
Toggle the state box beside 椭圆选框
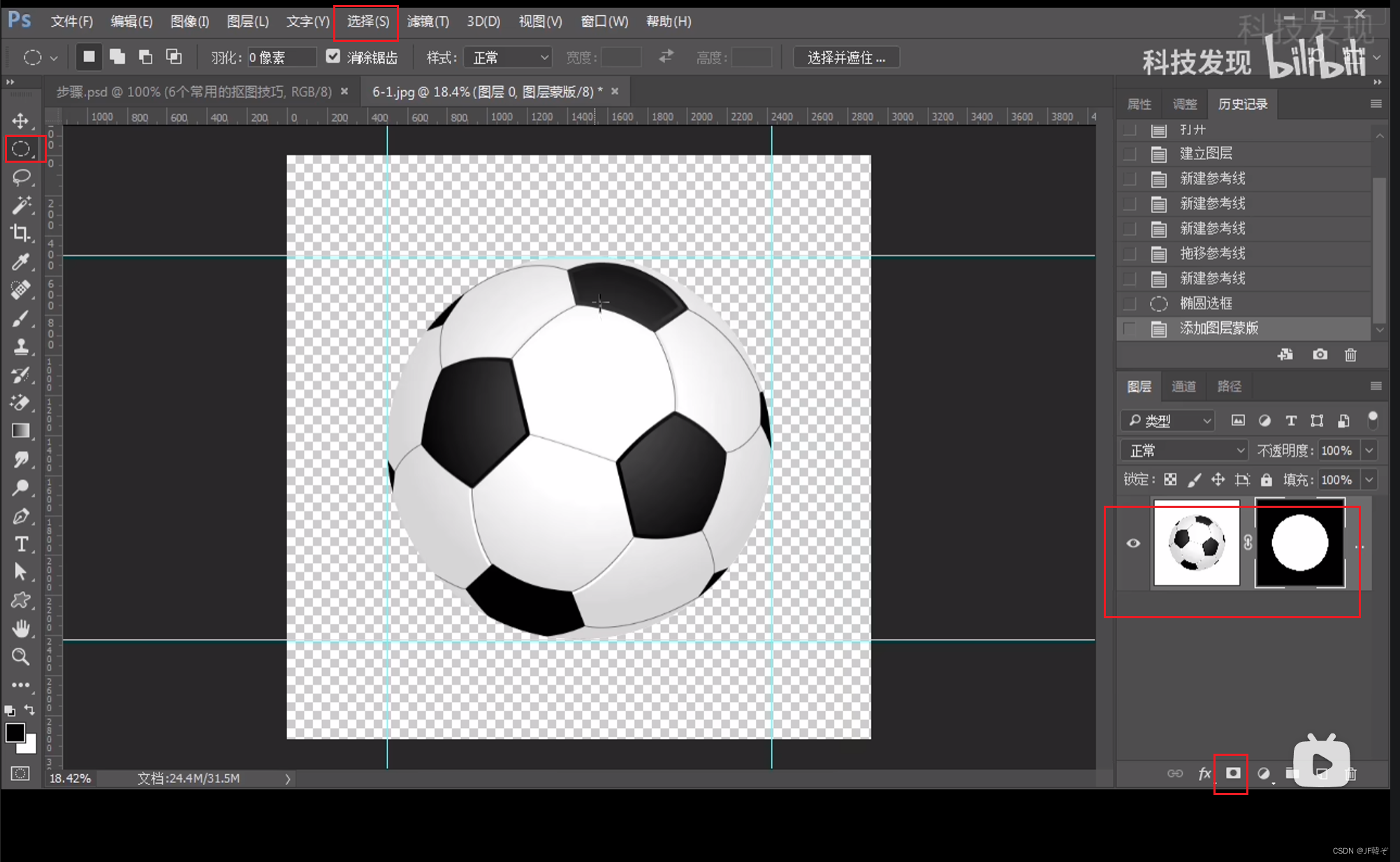[x=1129, y=303]
